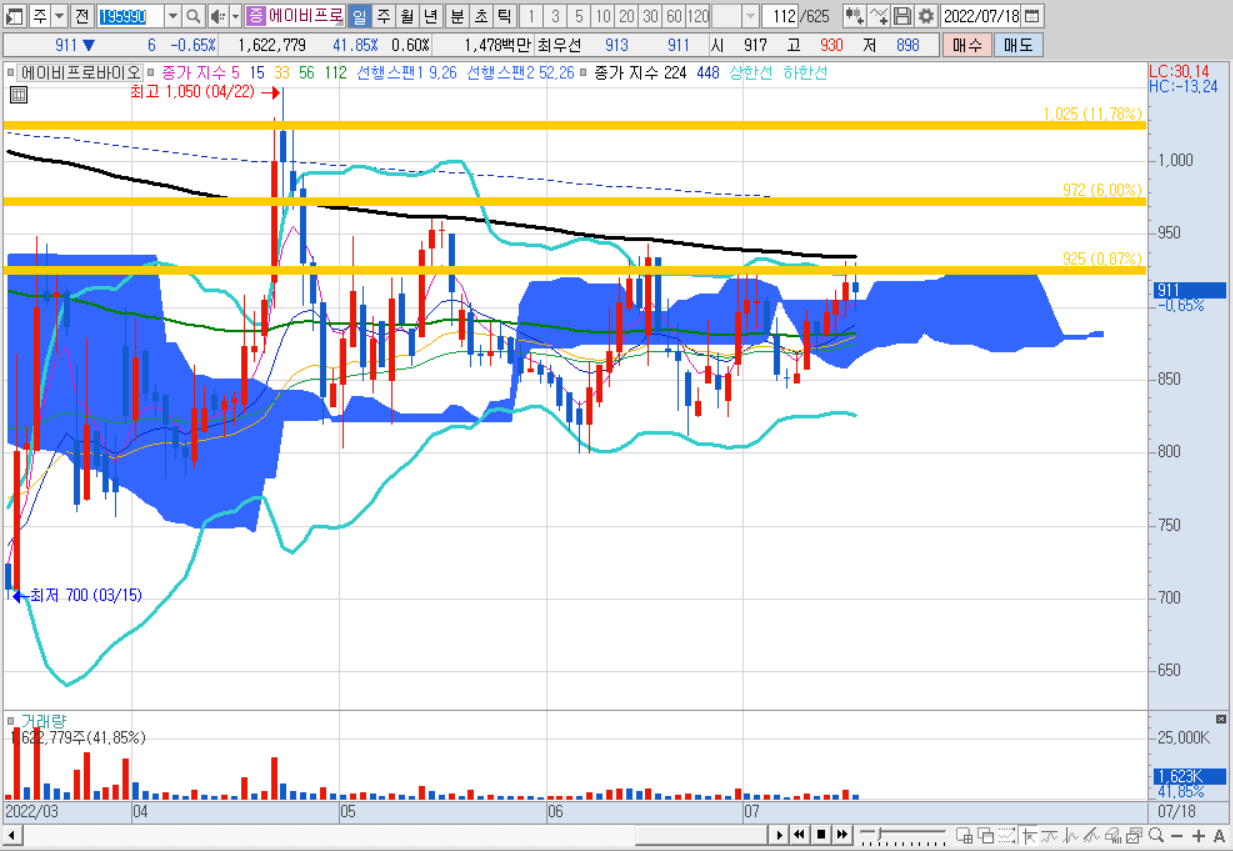1233x851 pixels.
Task: Open the stock search magnifier icon
Action: pos(192,16)
